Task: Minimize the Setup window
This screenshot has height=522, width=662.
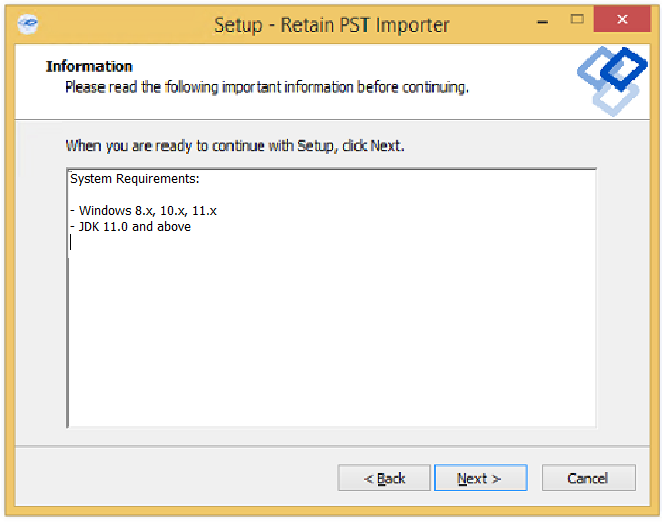Action: [543, 20]
